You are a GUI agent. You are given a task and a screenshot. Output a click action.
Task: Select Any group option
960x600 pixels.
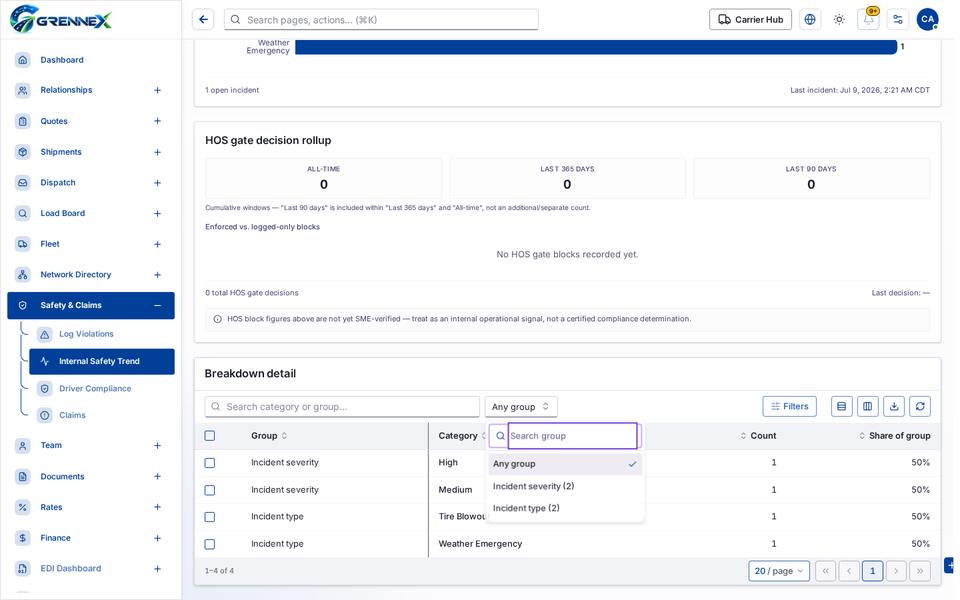click(565, 464)
